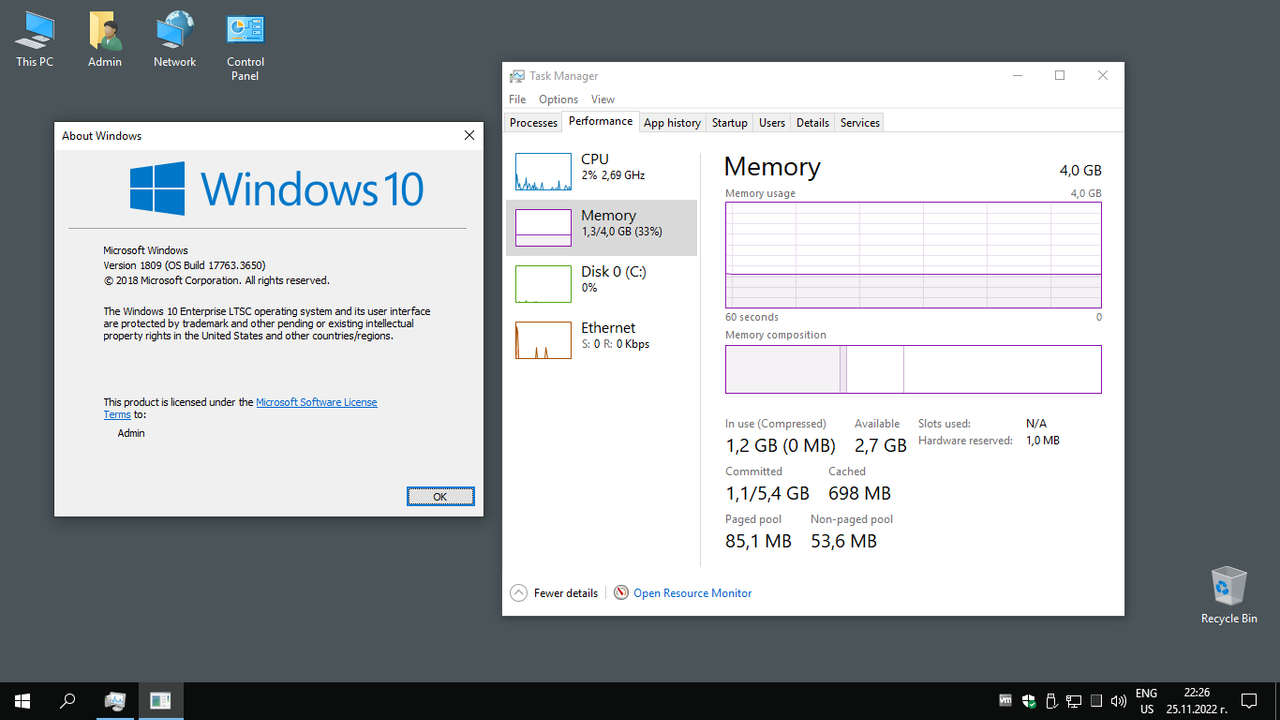Open the Options menu
This screenshot has height=720, width=1280.
[x=558, y=99]
